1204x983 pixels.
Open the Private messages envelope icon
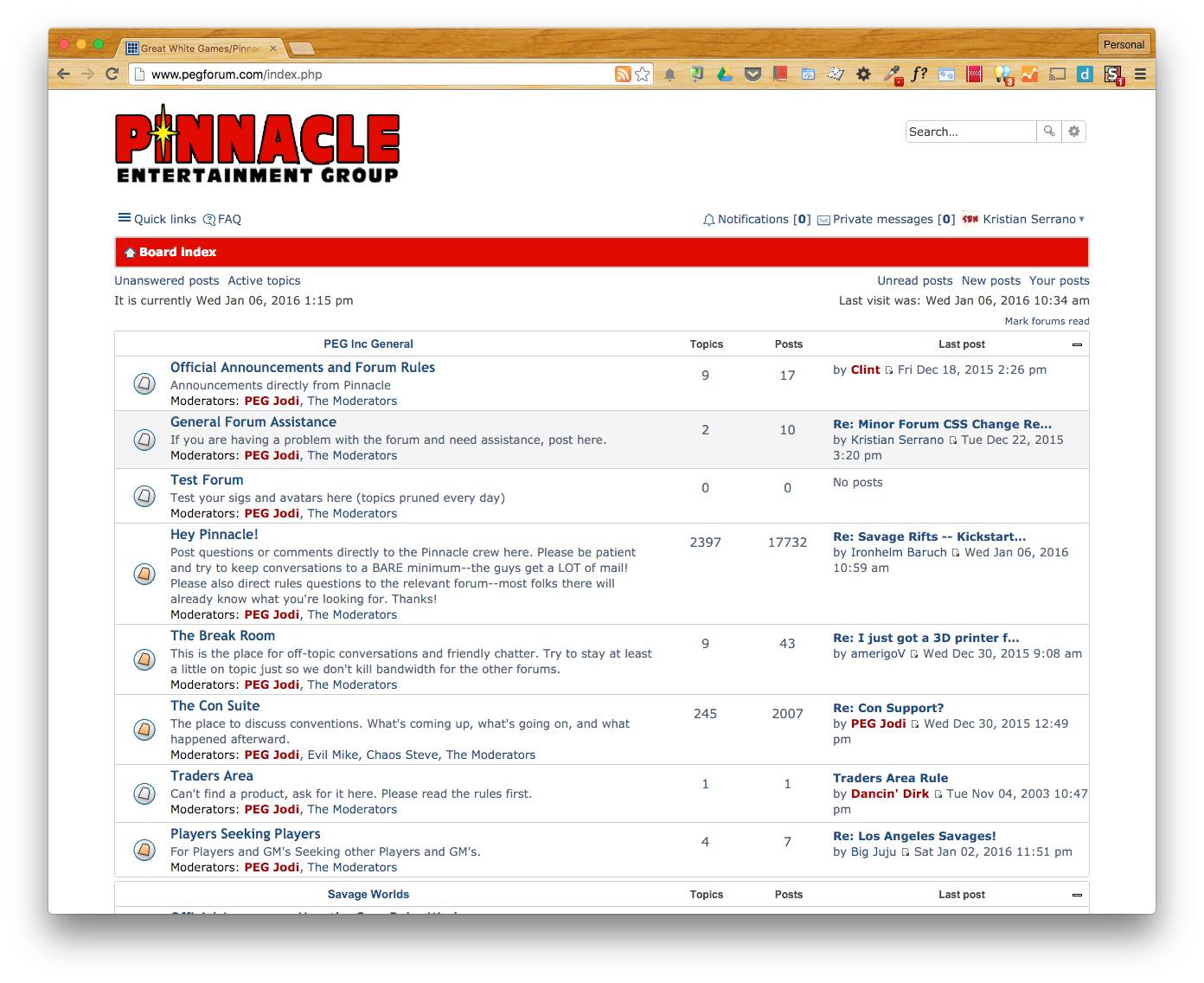pos(823,219)
